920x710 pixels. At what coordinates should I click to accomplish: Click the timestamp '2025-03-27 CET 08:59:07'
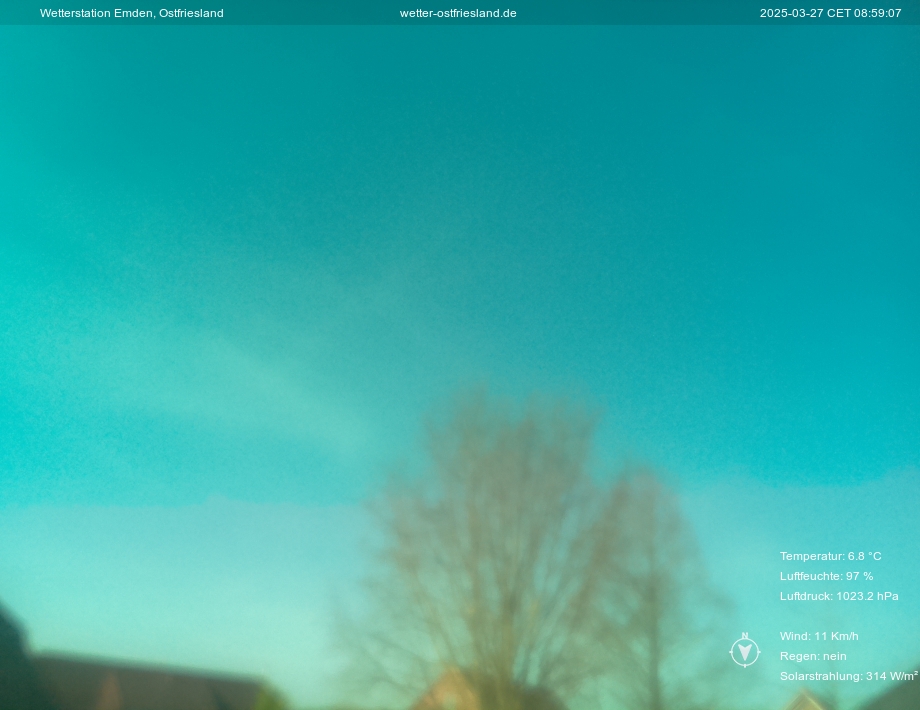pos(830,13)
